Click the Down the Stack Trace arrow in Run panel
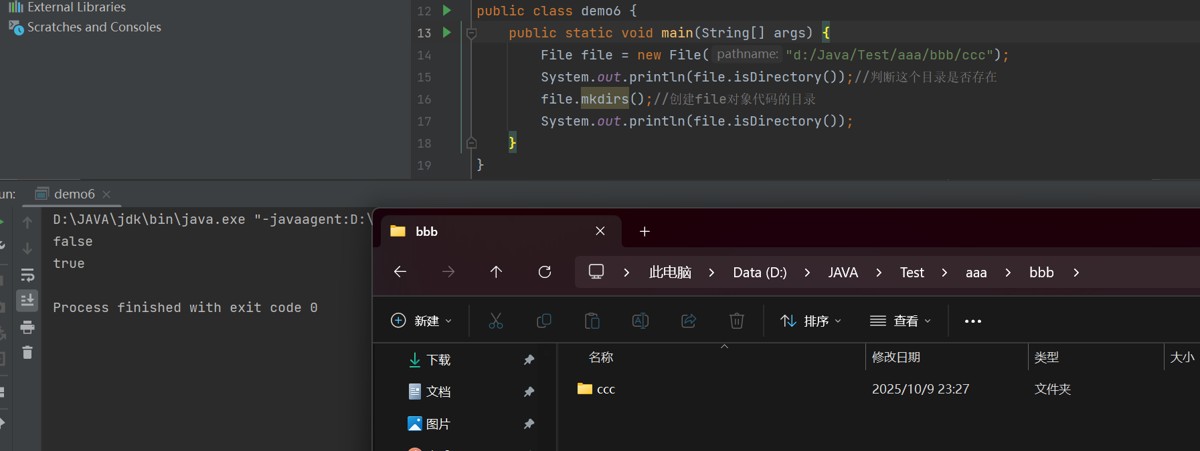1200x451 pixels. [x=28, y=247]
